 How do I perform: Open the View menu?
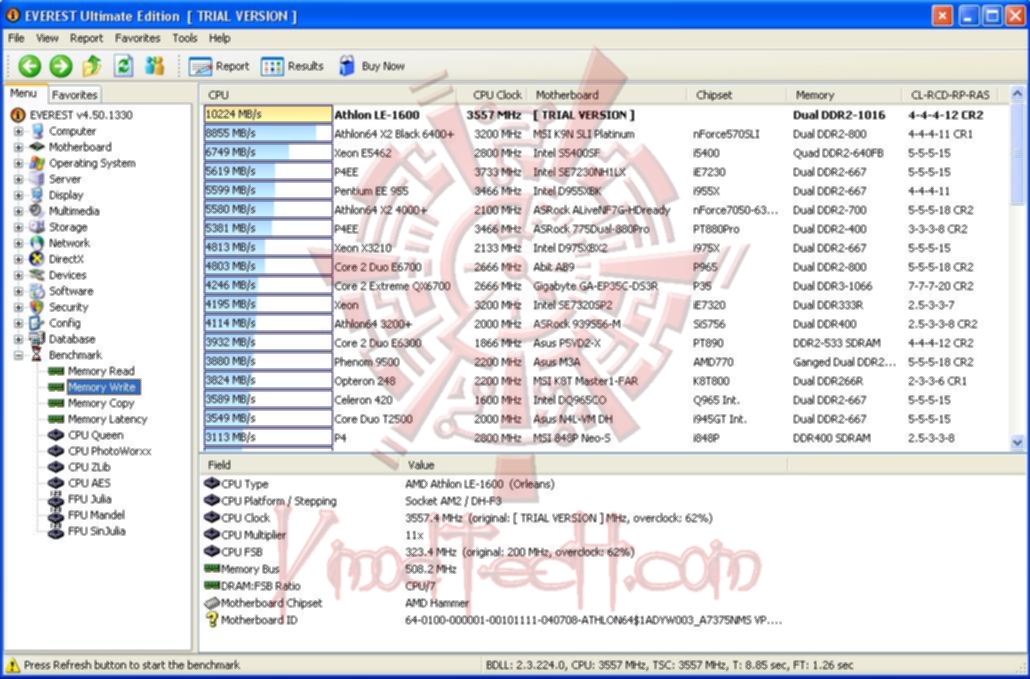point(47,38)
